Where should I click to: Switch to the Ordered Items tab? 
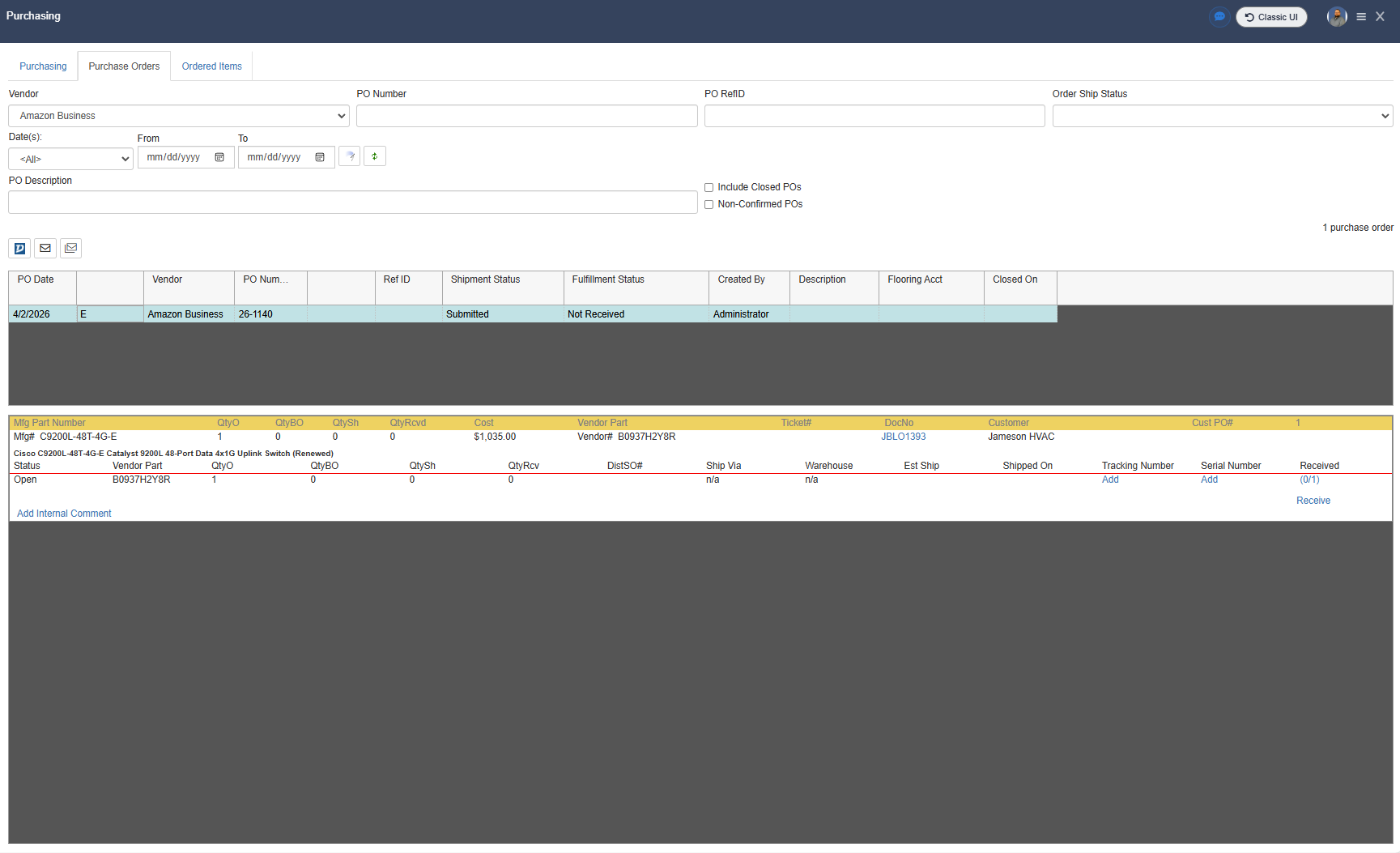[211, 66]
